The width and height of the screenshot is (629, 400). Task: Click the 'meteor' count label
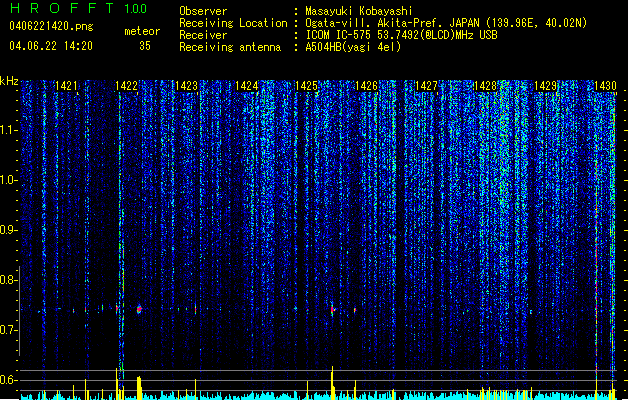142,31
